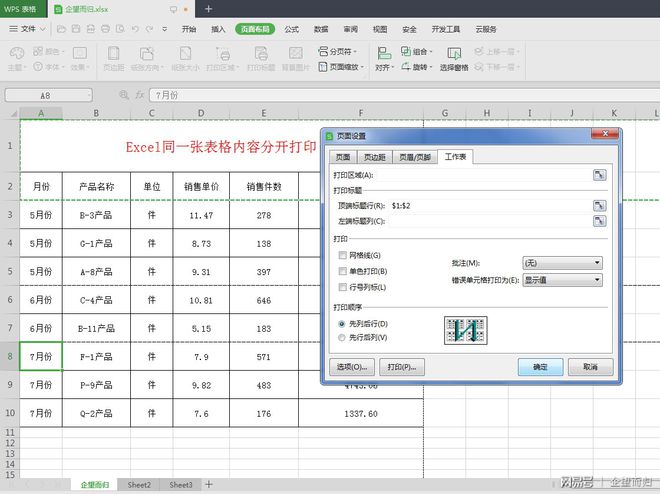The image size is (660, 494).
Task: Check the 单色打印 option
Action: pyautogui.click(x=343, y=271)
